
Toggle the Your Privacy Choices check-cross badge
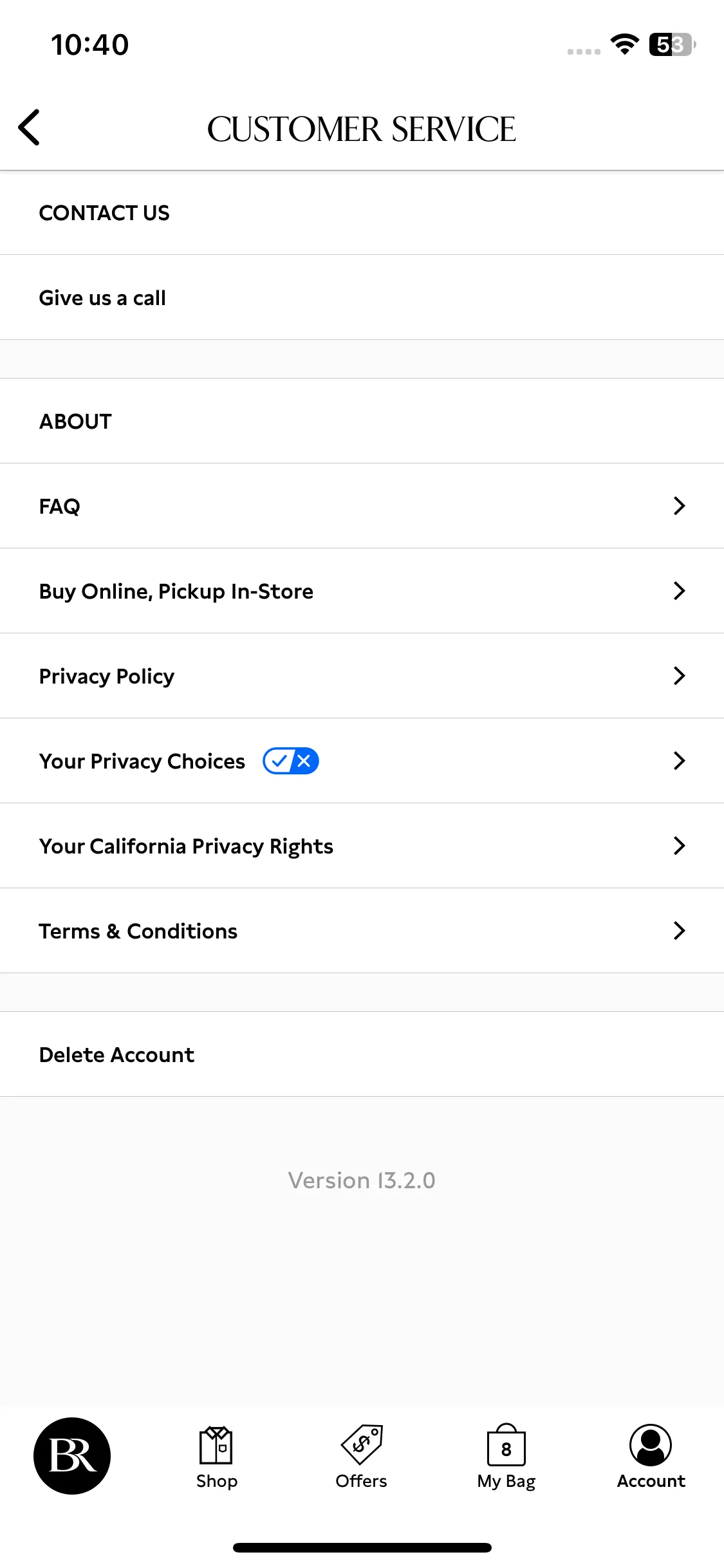pos(291,761)
